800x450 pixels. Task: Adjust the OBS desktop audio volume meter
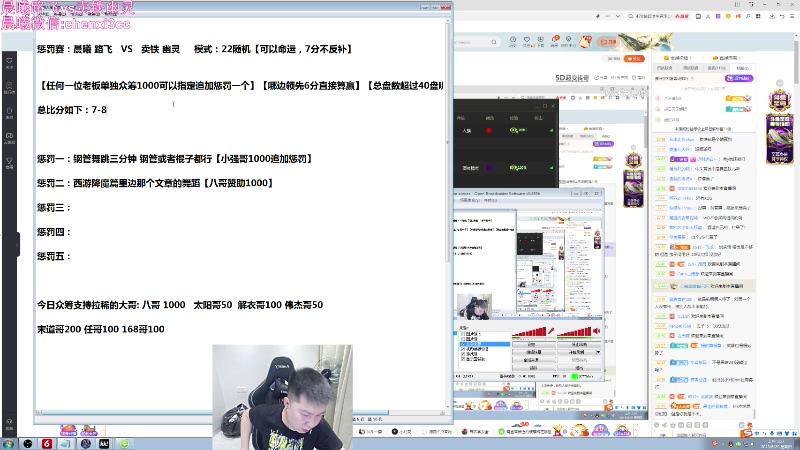click(574, 332)
